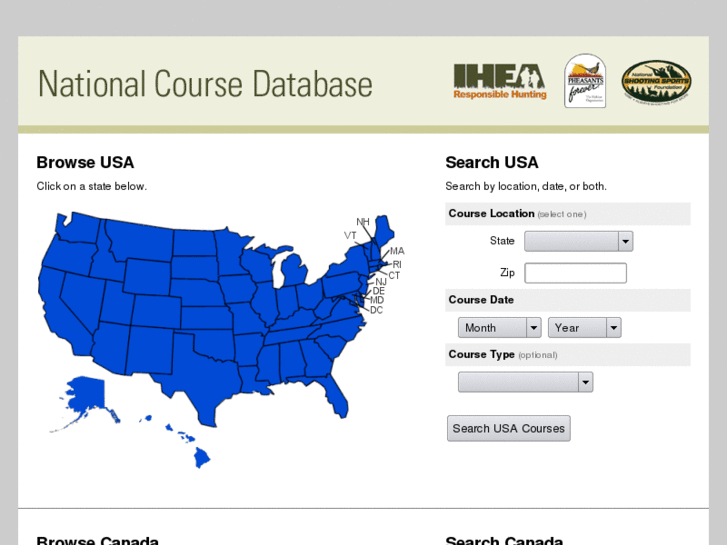The image size is (727, 545).
Task: Select Montana on the USA map
Action: pyautogui.click(x=141, y=242)
